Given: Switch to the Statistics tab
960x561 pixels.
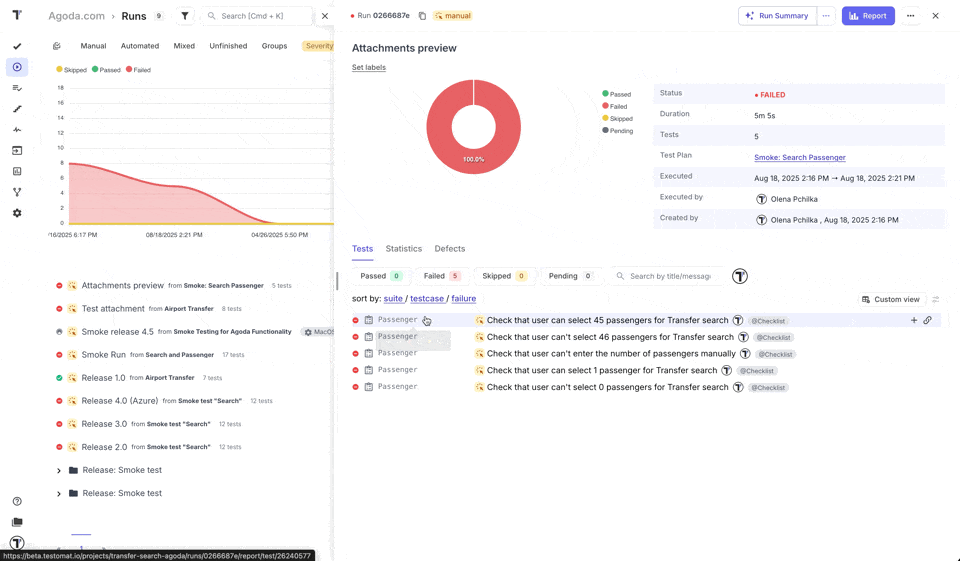Looking at the screenshot, I should pyautogui.click(x=404, y=249).
